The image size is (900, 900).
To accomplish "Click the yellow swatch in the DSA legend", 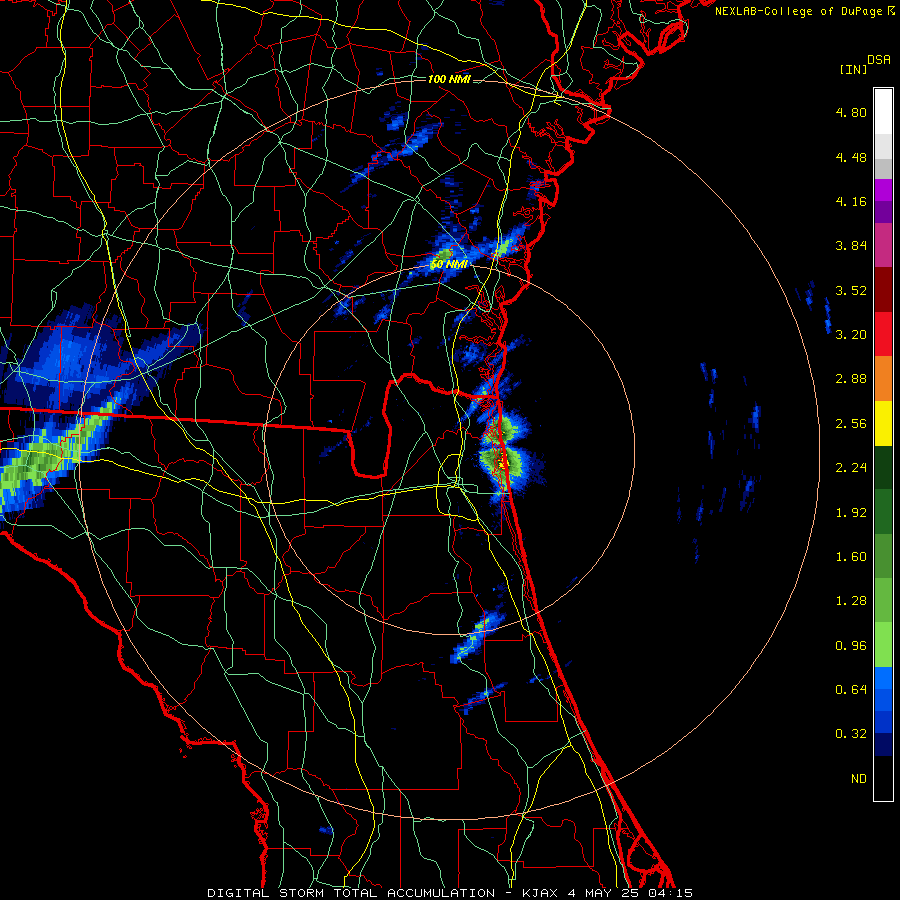I will tap(883, 424).
